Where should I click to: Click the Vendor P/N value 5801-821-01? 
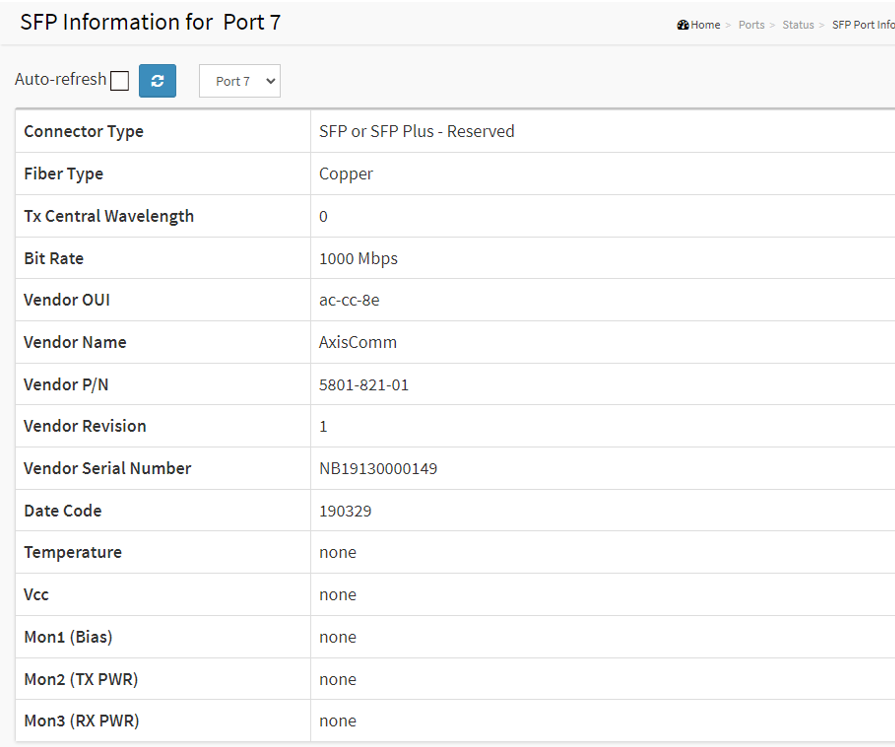point(364,385)
